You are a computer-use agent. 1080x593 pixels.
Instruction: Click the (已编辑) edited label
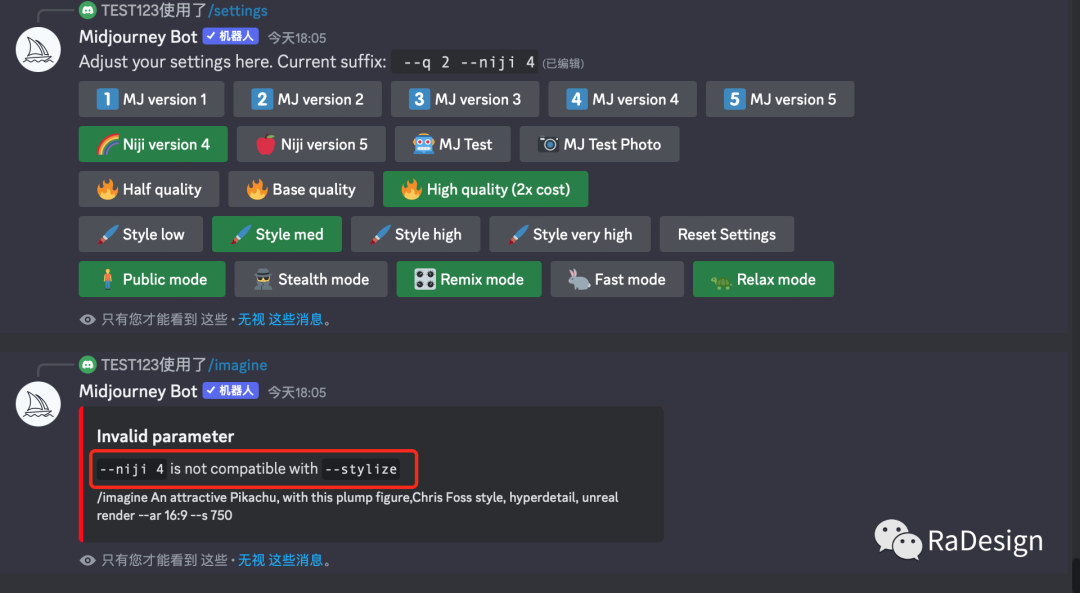click(563, 63)
